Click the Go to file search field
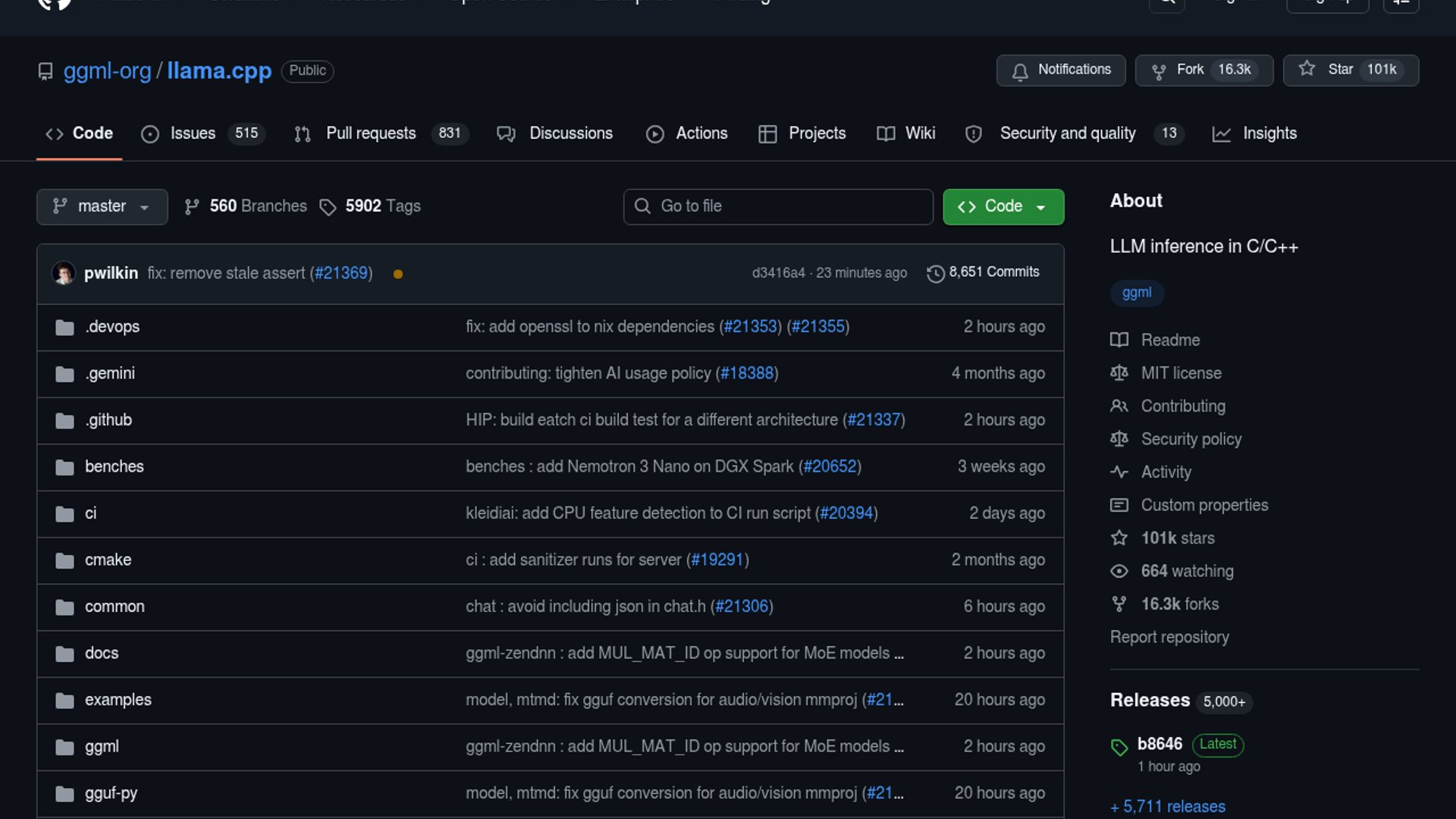 pos(778,206)
